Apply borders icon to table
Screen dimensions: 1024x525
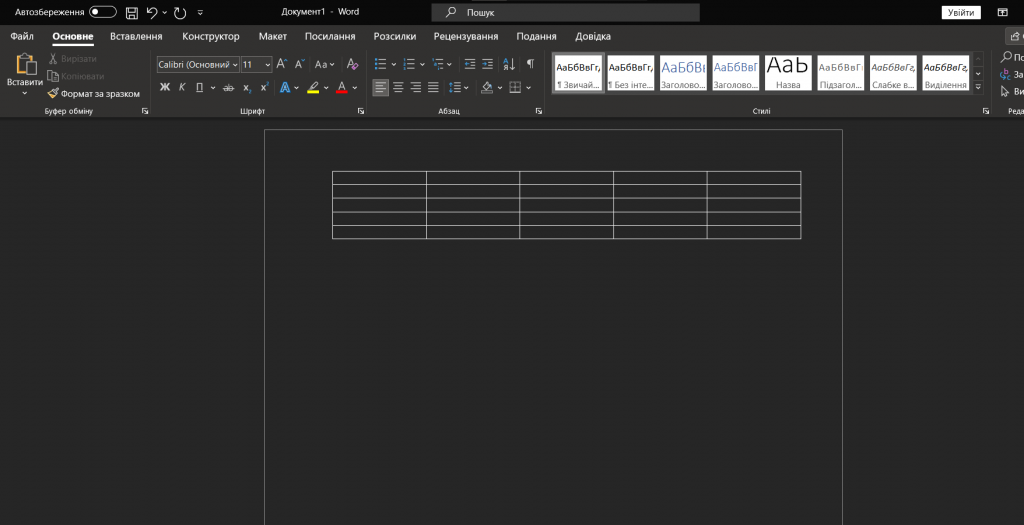515,88
